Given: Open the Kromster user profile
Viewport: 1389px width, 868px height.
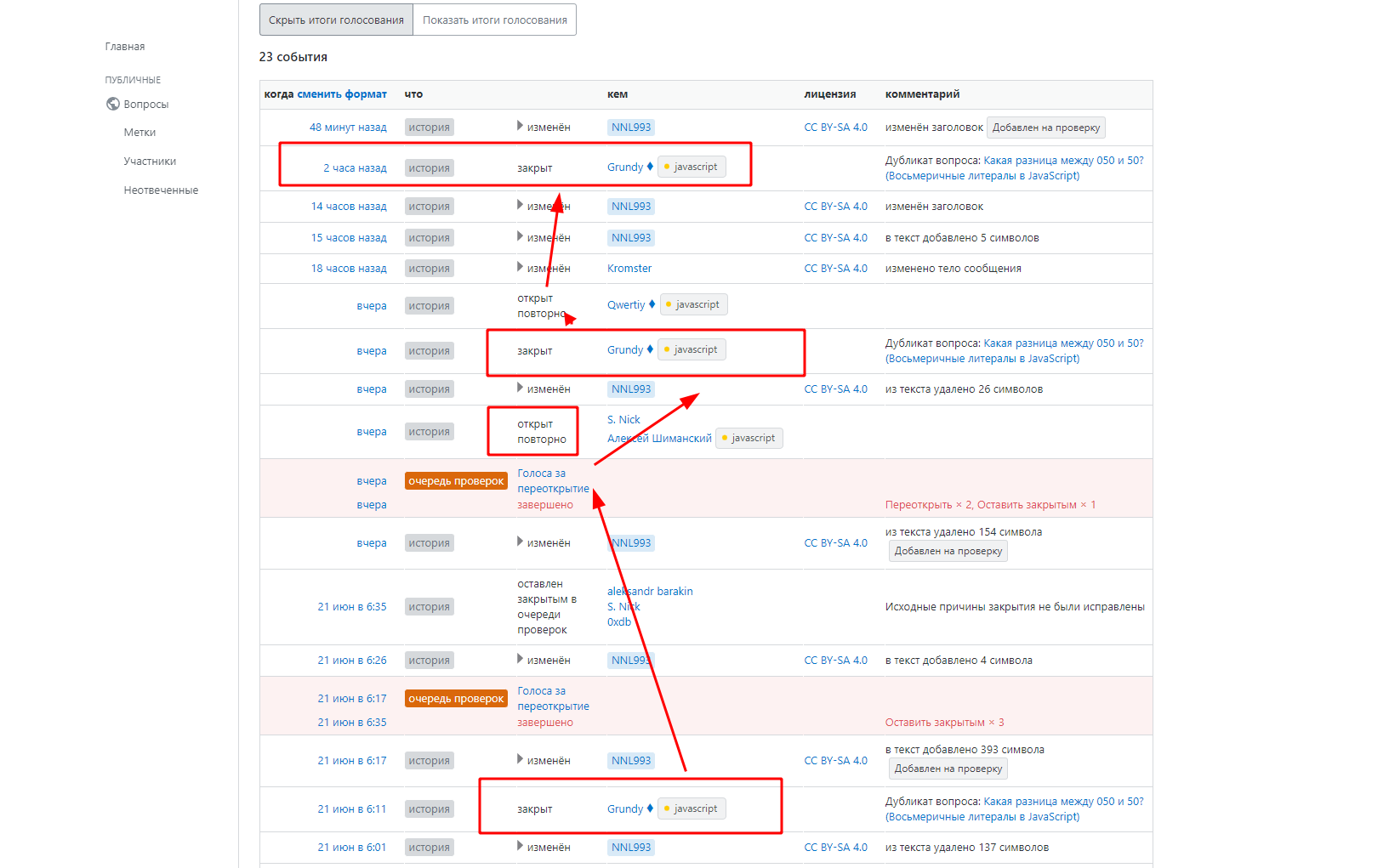Looking at the screenshot, I should click(629, 269).
